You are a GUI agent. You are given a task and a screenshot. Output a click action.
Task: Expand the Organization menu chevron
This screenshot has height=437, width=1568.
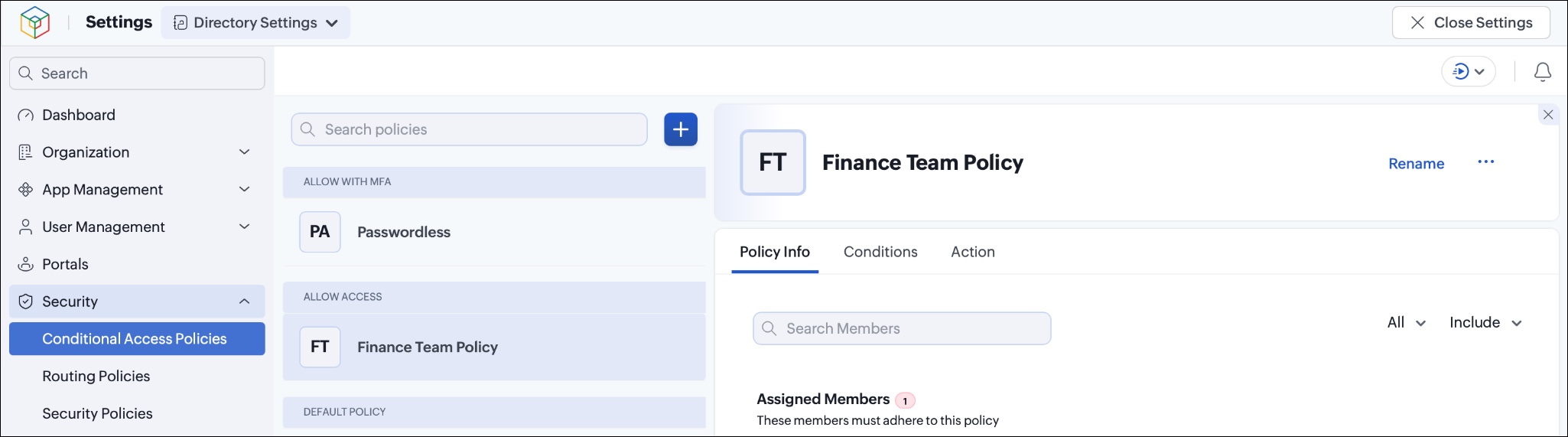pos(244,152)
